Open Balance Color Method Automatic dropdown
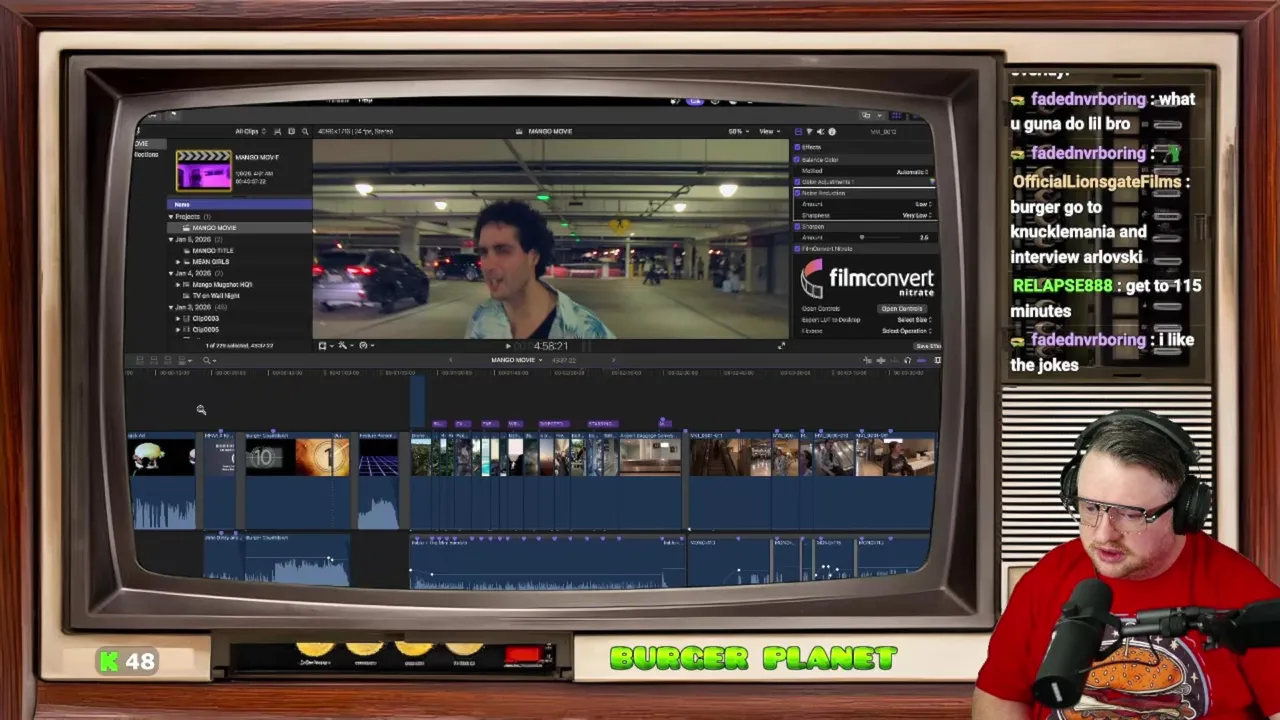Viewport: 1280px width, 720px height. (913, 171)
